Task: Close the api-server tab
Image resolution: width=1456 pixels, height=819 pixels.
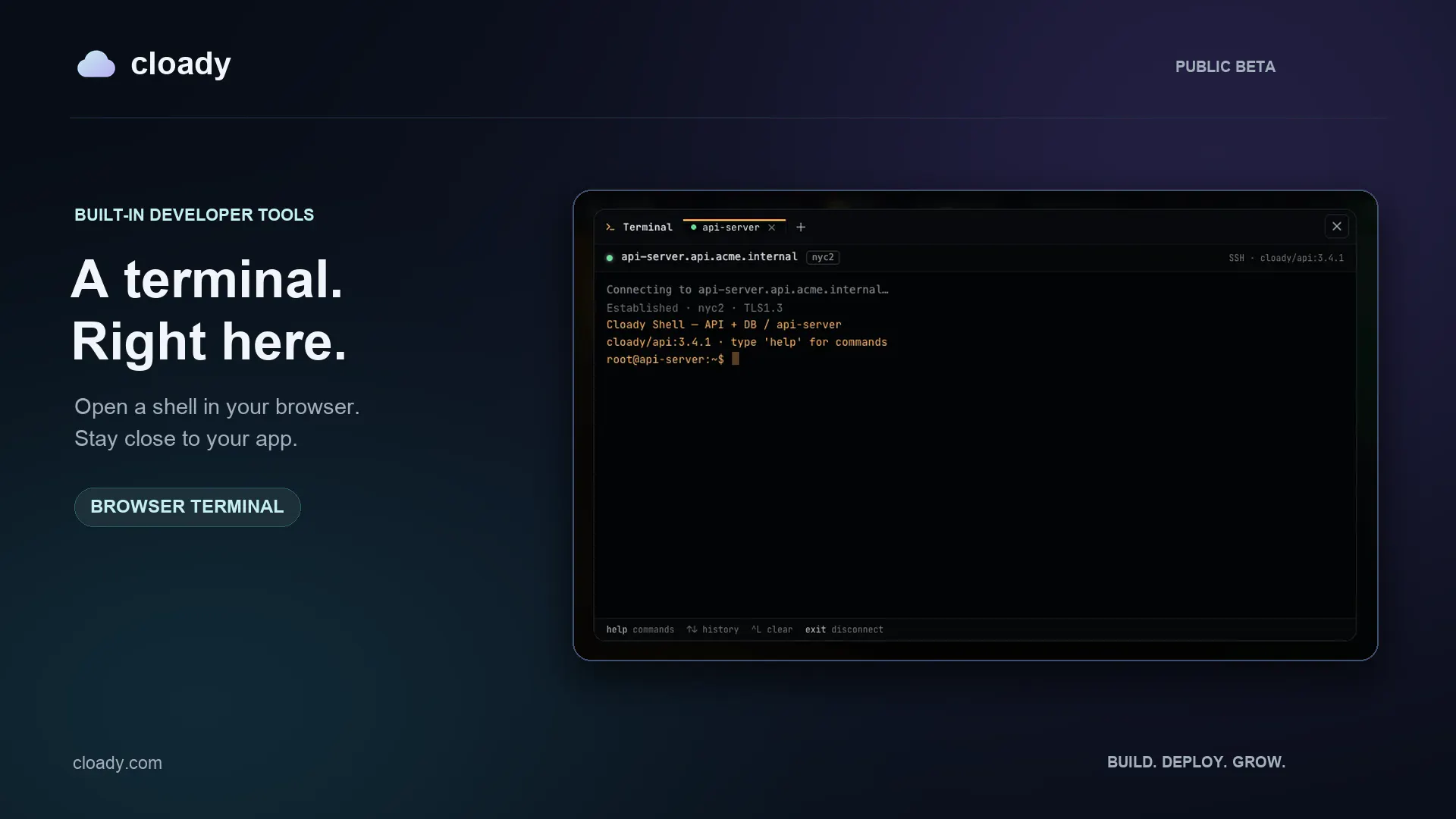Action: pos(772,227)
